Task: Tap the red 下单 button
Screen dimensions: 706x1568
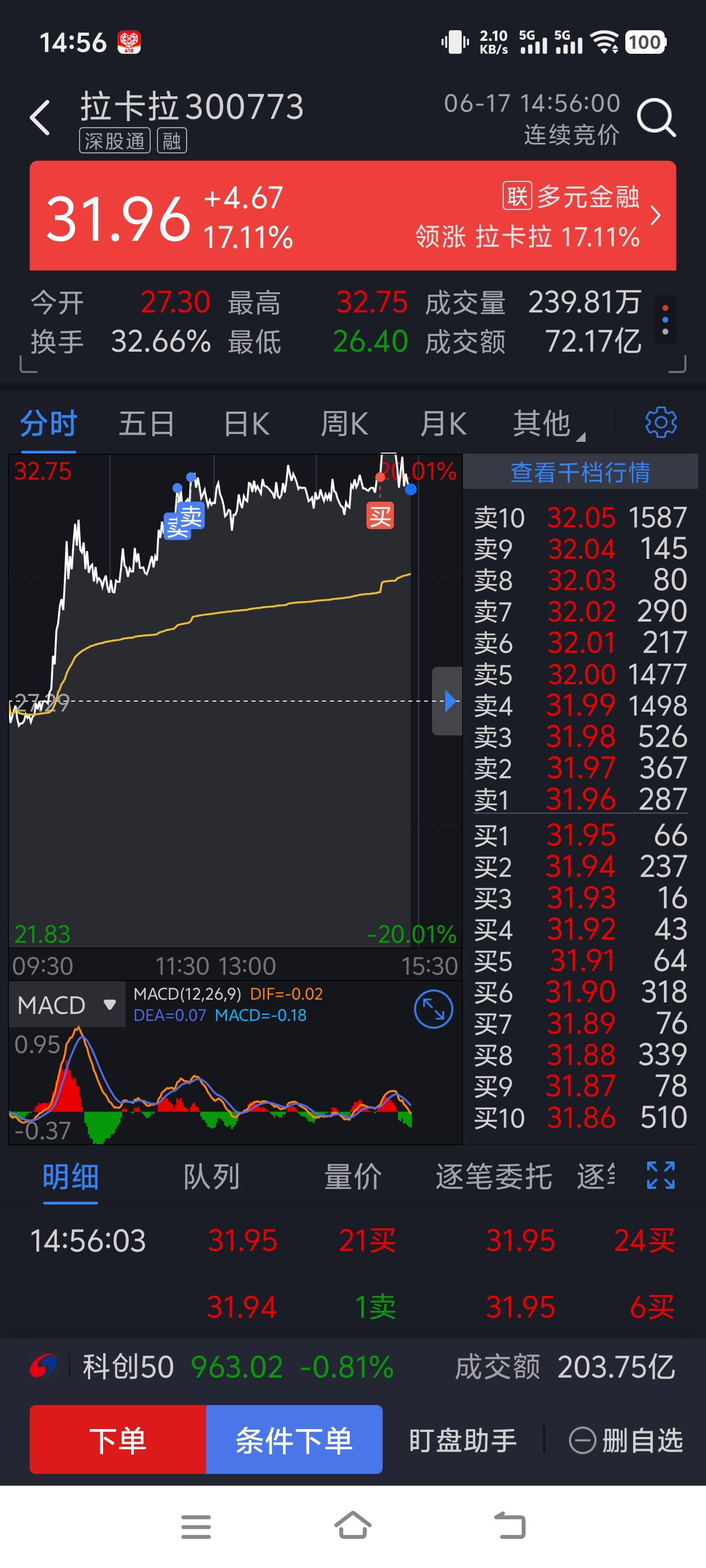Action: (118, 1440)
